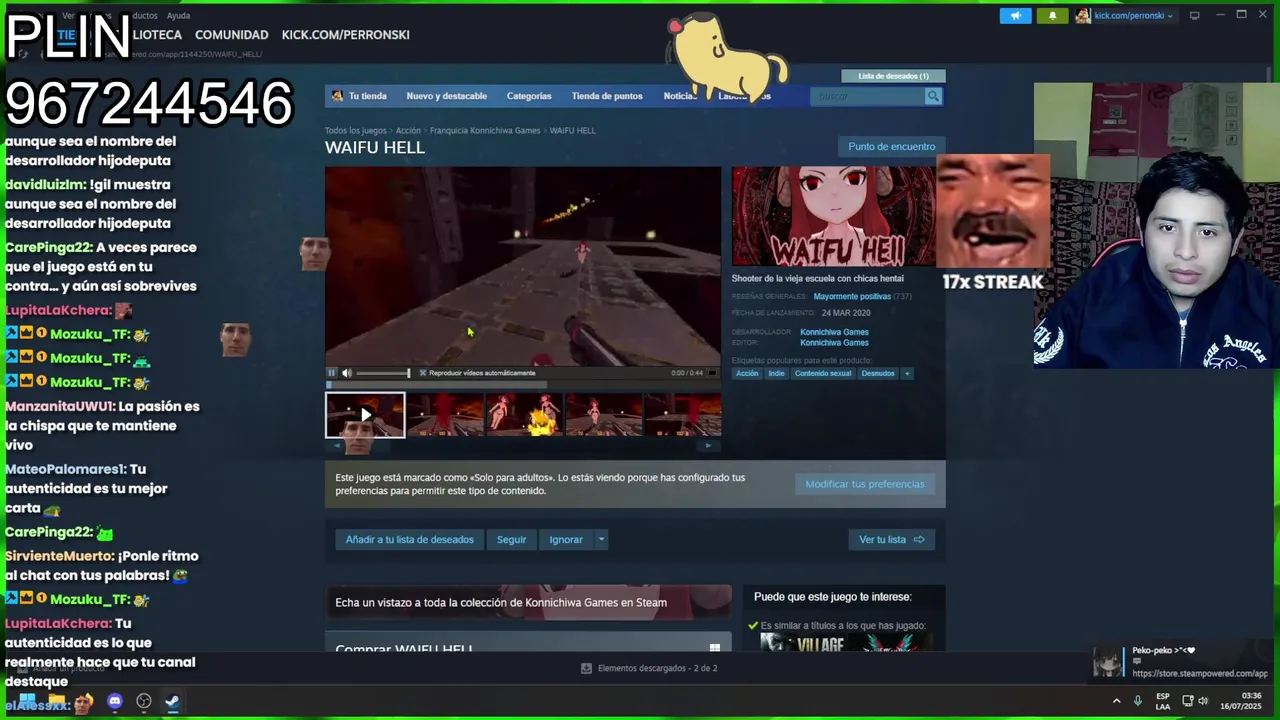The width and height of the screenshot is (1280, 720).
Task: Open Franquicia Konnichiwa Games breadcrumb
Action: tap(485, 131)
